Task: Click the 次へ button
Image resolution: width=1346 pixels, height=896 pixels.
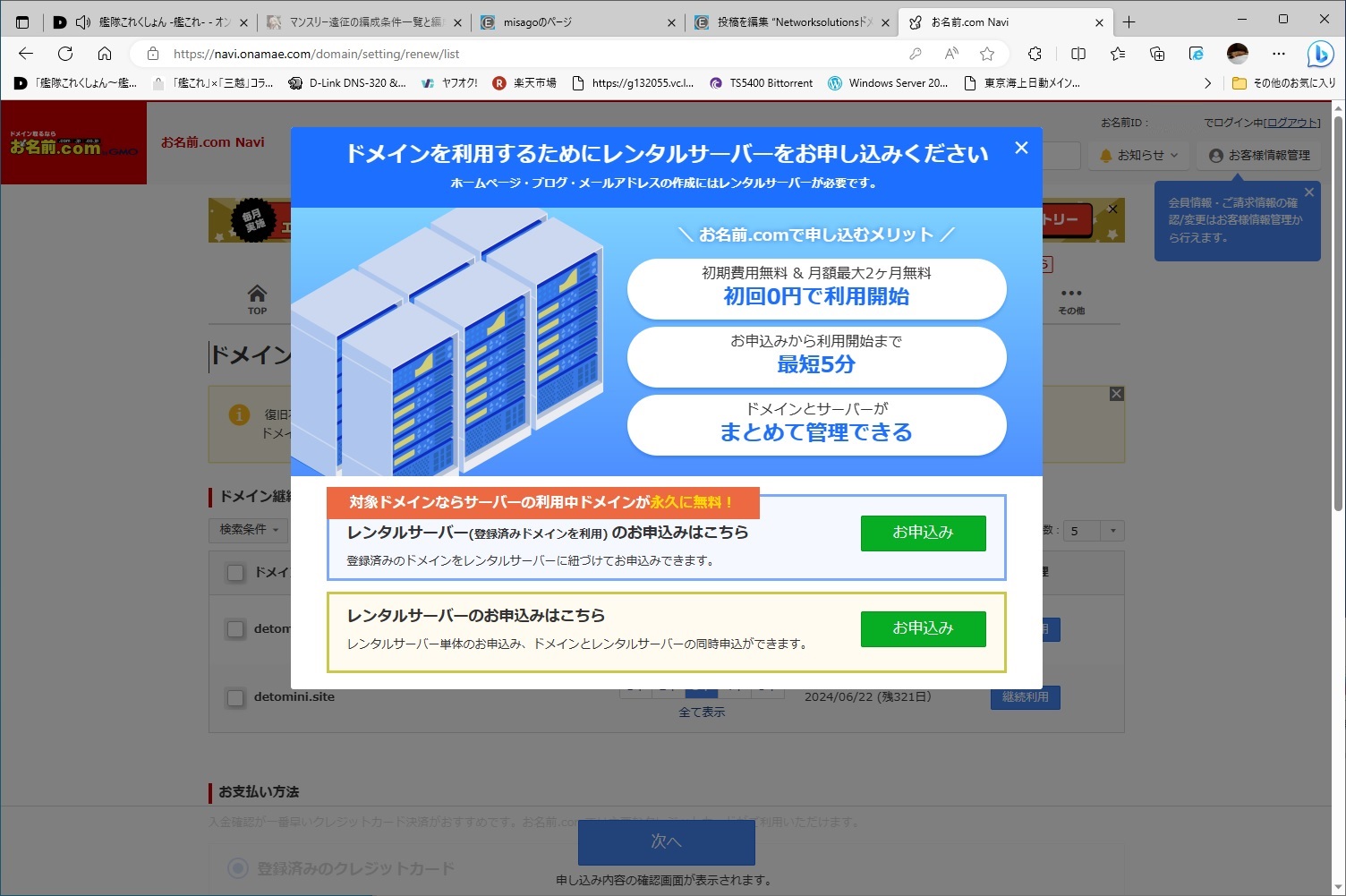Action: [667, 842]
